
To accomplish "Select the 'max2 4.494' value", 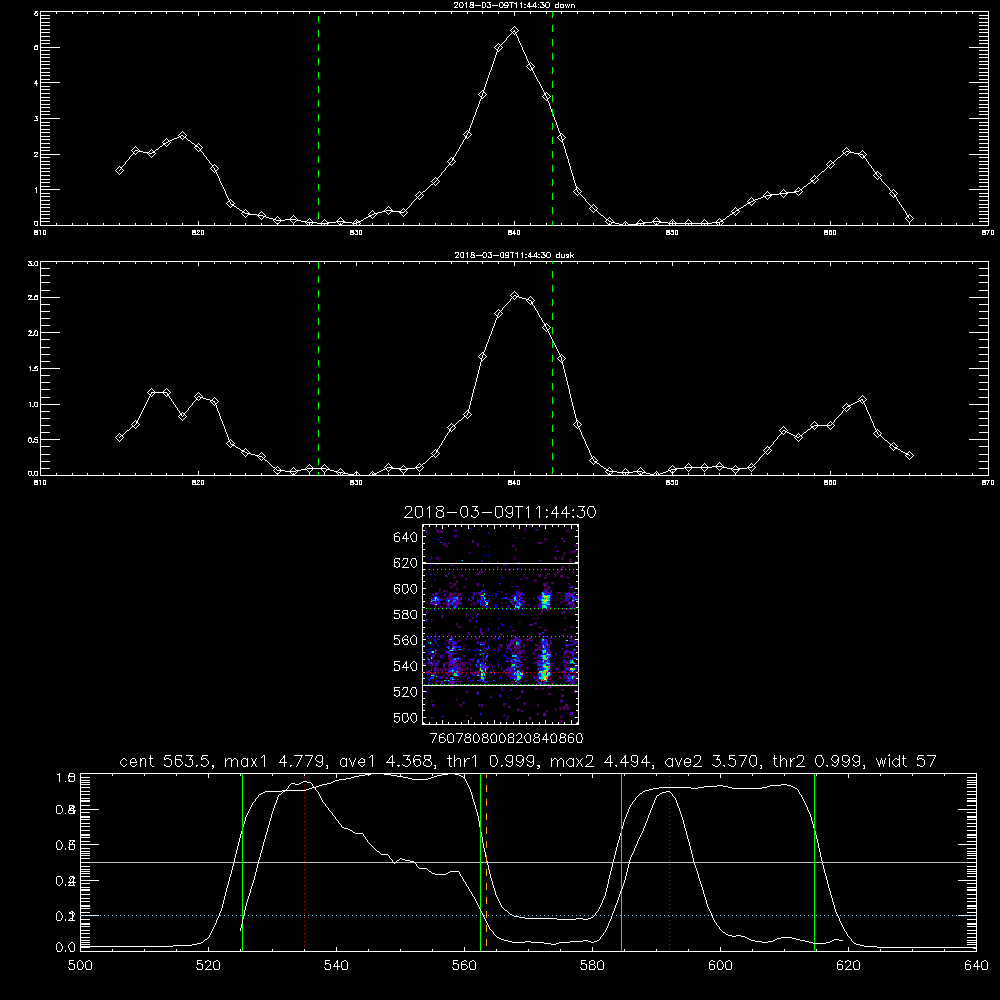I will [603, 761].
